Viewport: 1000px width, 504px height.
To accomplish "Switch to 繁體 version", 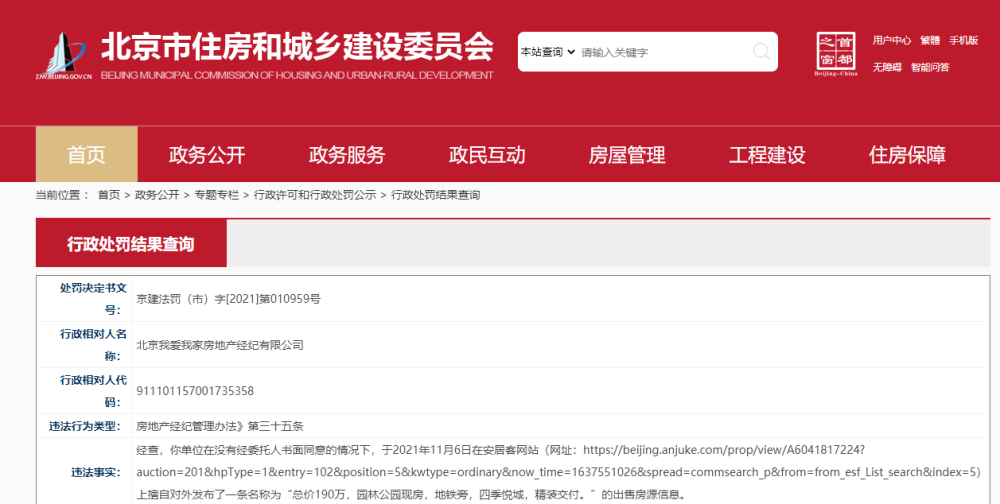I will point(930,41).
